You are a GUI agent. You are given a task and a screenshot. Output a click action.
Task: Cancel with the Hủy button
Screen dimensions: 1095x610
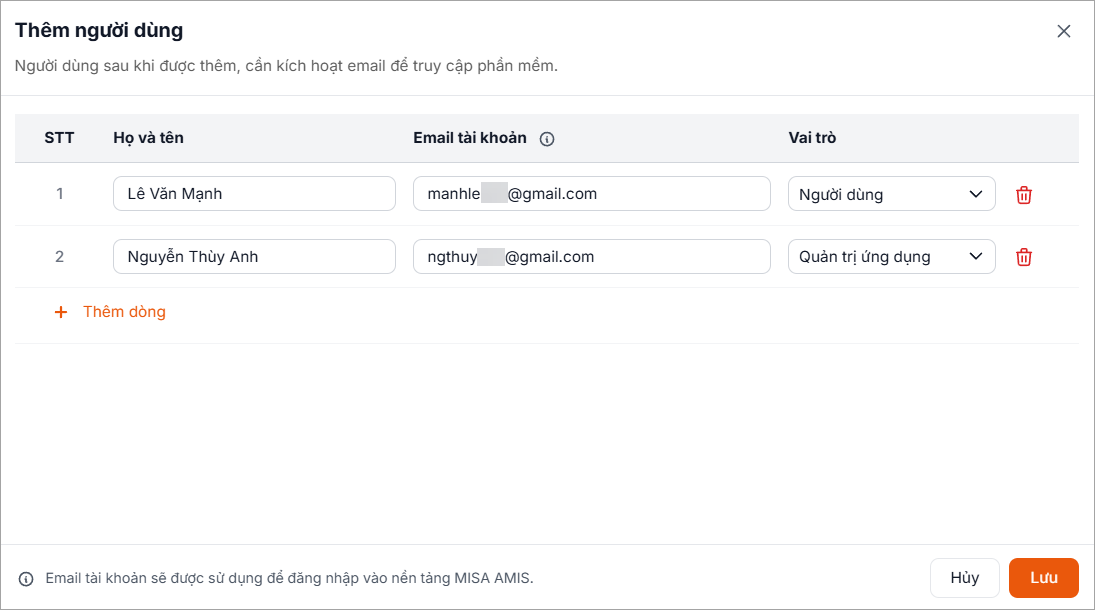[x=965, y=578]
